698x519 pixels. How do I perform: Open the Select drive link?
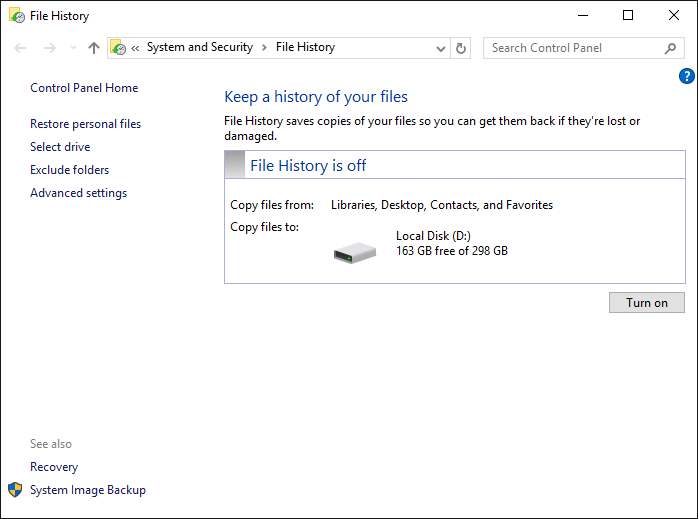click(60, 147)
